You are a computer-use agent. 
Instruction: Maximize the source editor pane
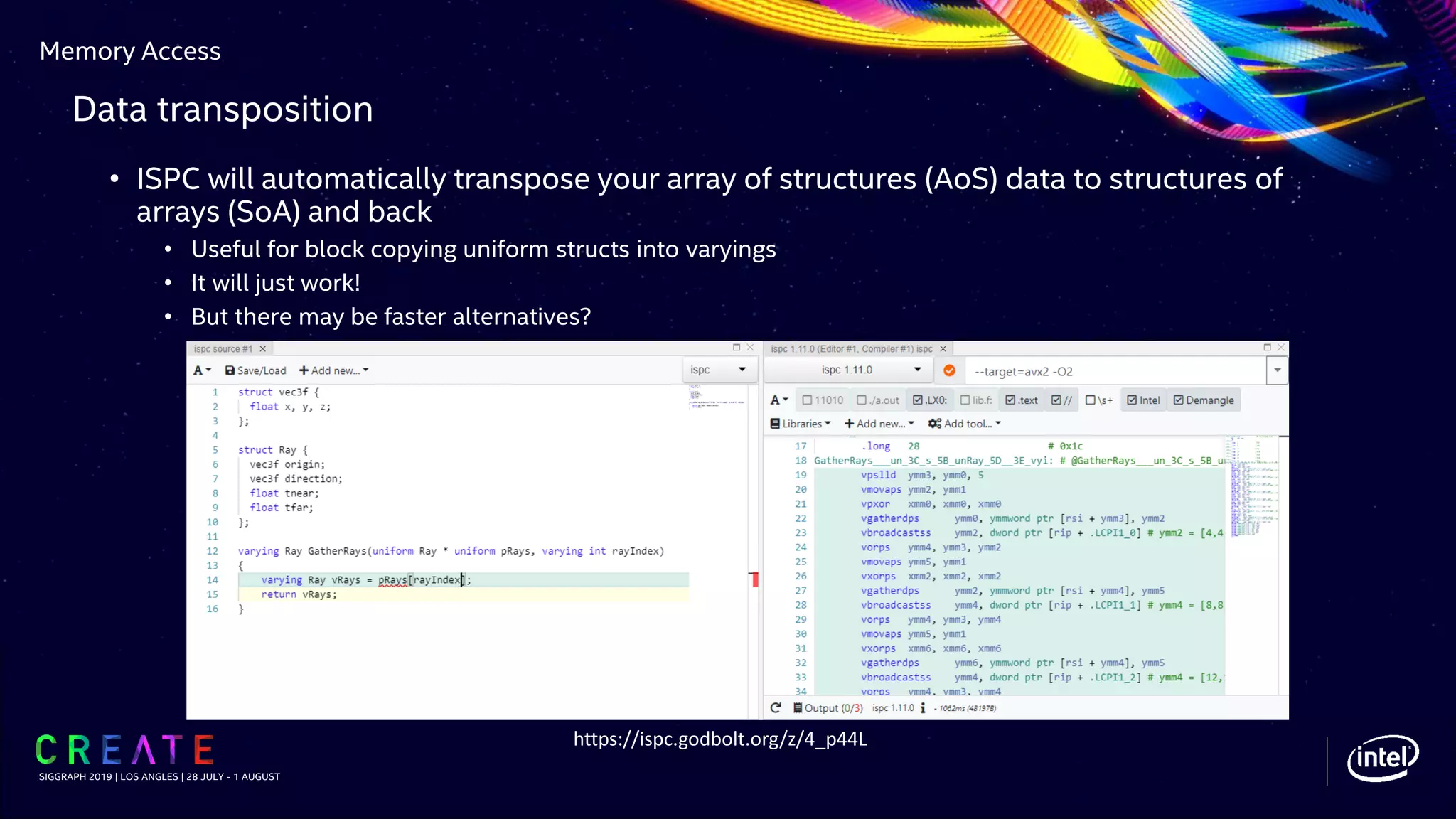(737, 348)
